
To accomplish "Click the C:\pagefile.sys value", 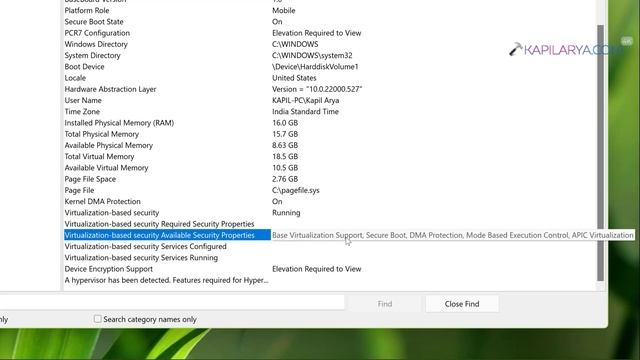I will click(296, 190).
